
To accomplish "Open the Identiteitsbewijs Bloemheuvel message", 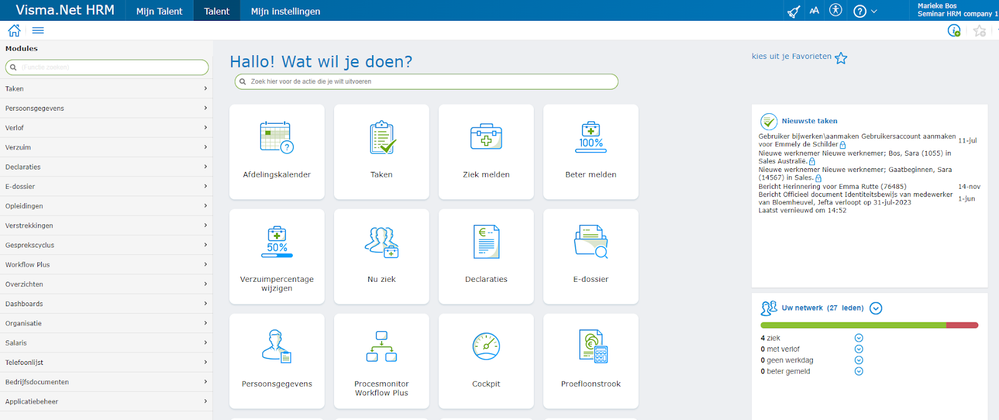I will (854, 198).
